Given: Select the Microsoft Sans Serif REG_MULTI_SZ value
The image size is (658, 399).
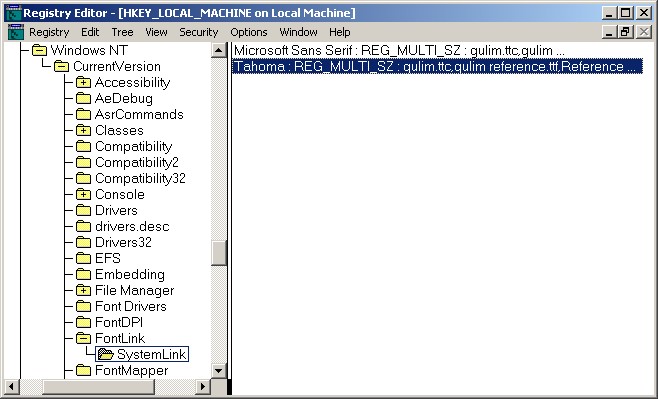Looking at the screenshot, I should tap(399, 51).
